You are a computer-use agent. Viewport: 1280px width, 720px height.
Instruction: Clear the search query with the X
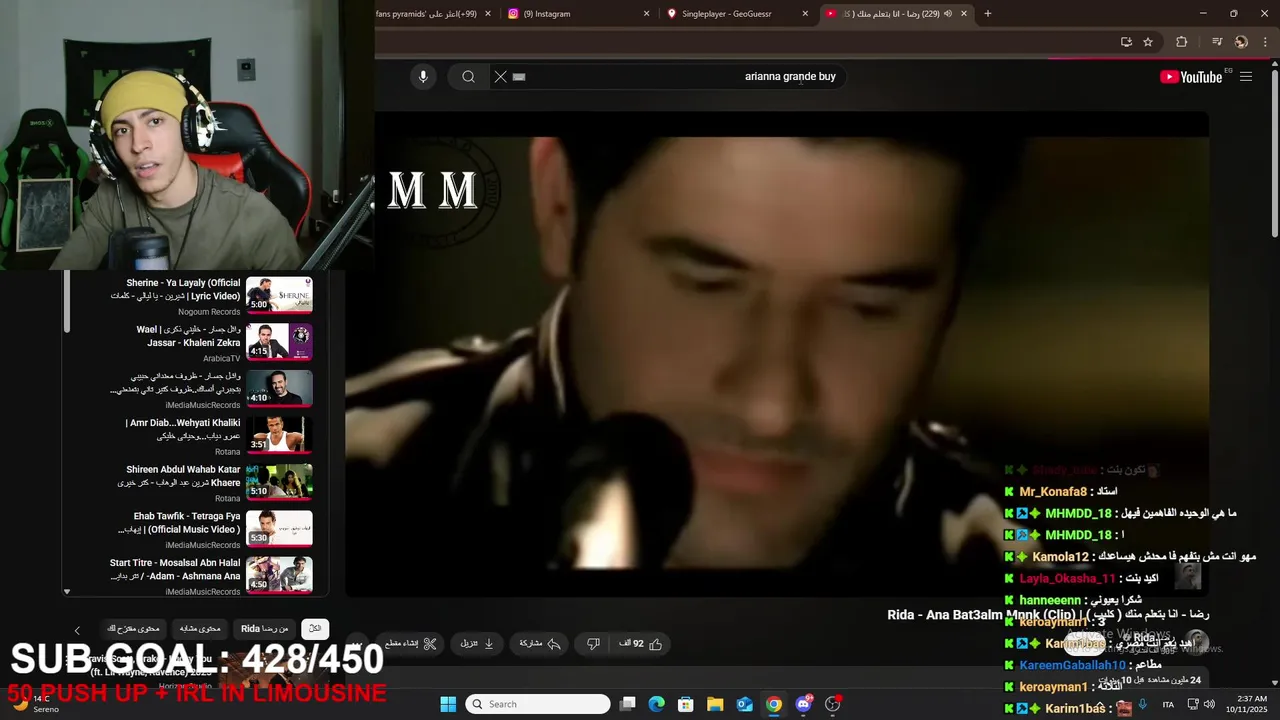tap(501, 76)
